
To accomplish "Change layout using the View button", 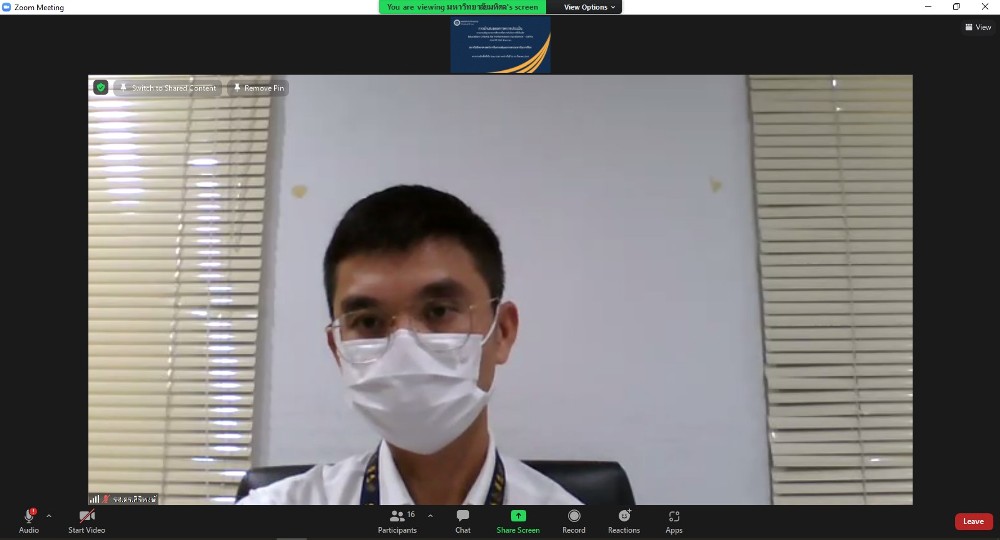I will pyautogui.click(x=978, y=27).
